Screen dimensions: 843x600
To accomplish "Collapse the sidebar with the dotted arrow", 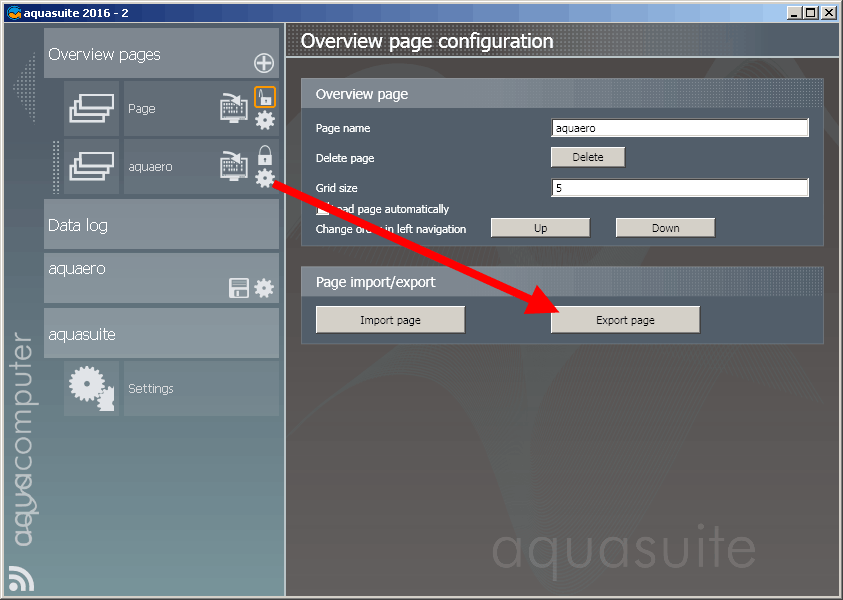I will click(x=25, y=87).
